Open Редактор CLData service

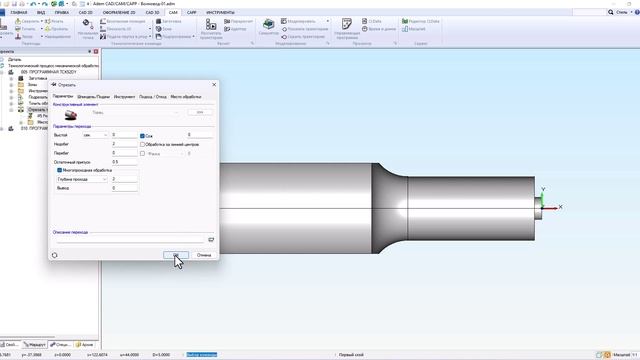[x=420, y=21]
